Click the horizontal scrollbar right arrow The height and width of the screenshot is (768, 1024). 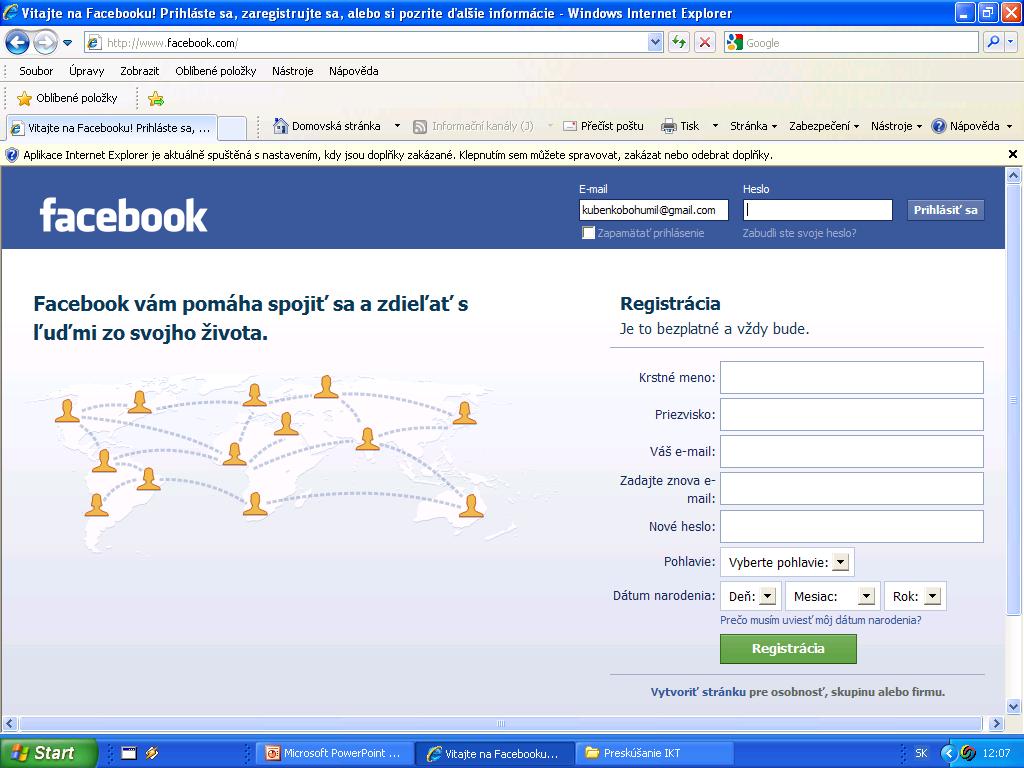click(997, 723)
